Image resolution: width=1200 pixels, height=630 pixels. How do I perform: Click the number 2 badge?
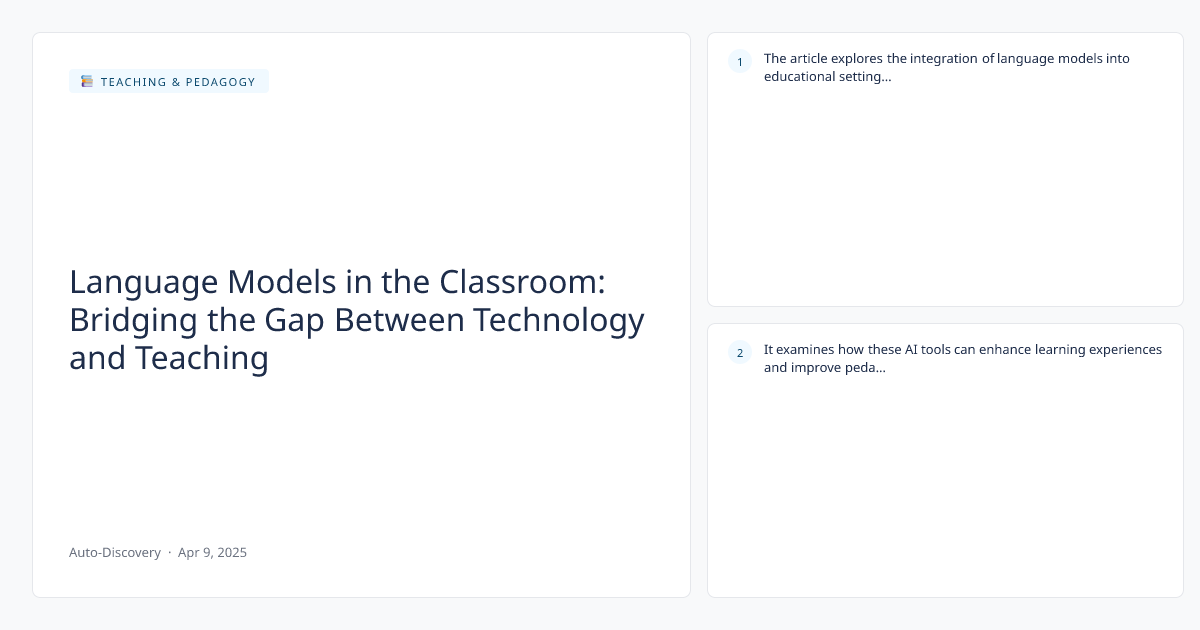pyautogui.click(x=740, y=352)
